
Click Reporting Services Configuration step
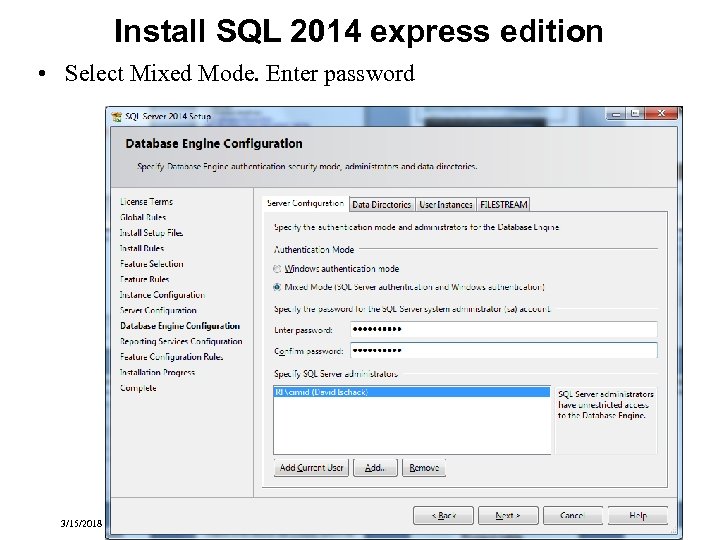[x=181, y=342]
